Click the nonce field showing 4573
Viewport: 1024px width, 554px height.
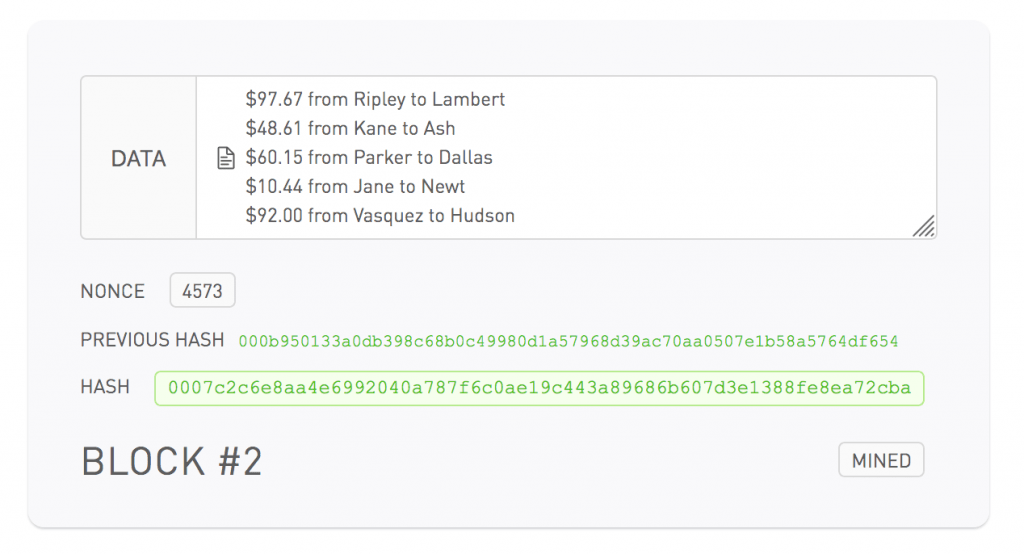(202, 291)
